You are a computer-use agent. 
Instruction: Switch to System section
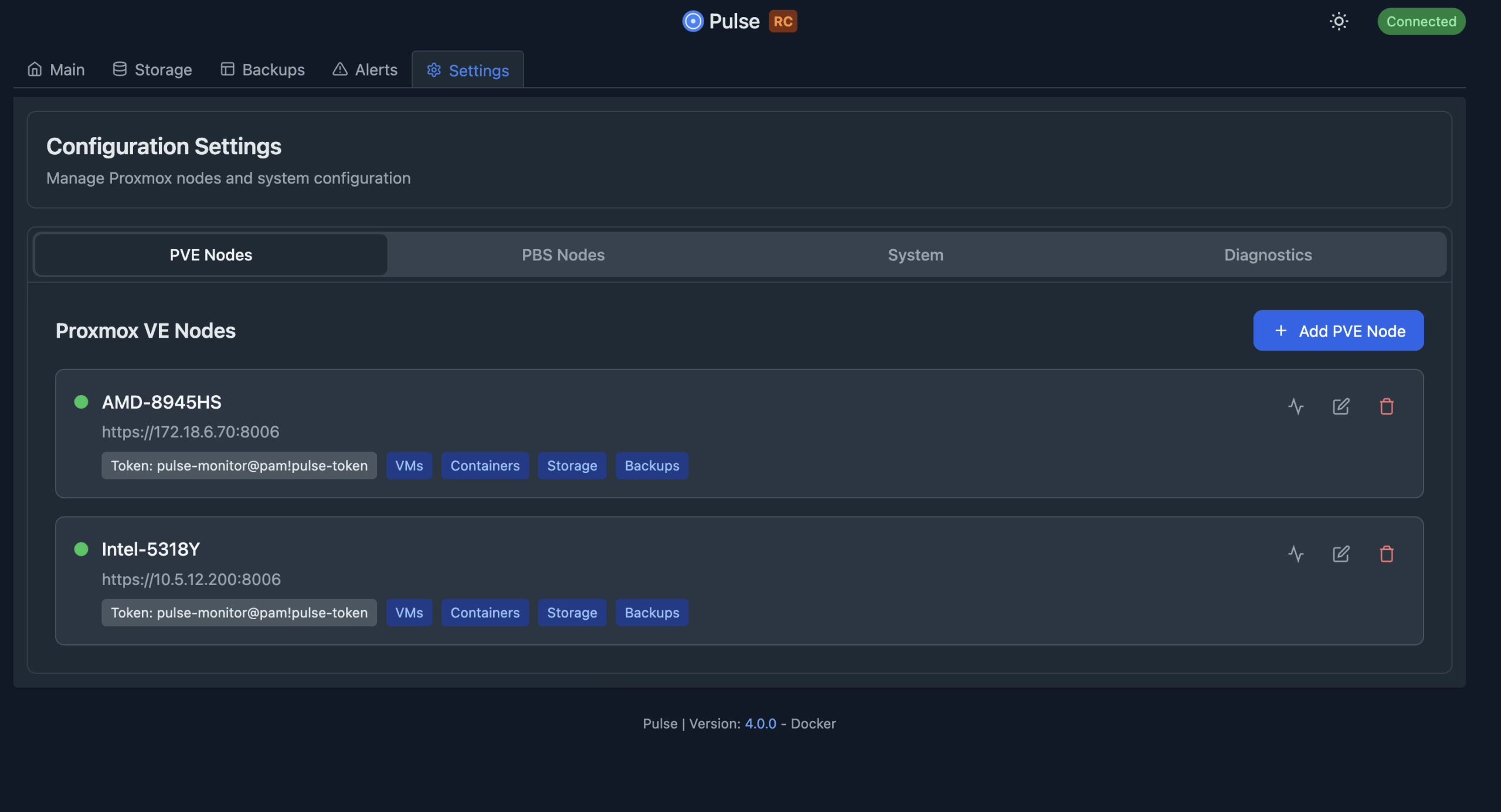tap(916, 254)
